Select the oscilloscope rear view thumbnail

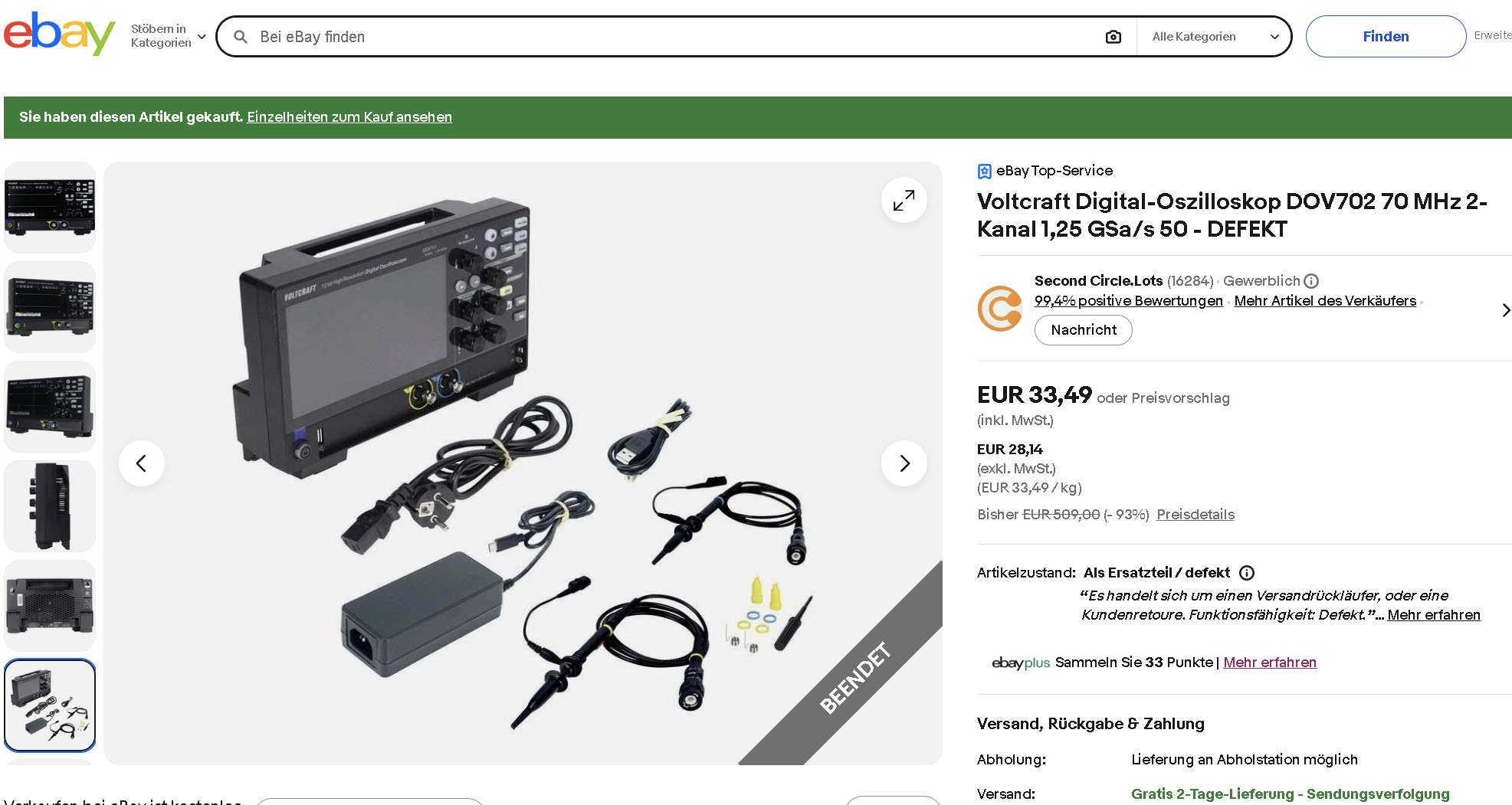click(50, 606)
